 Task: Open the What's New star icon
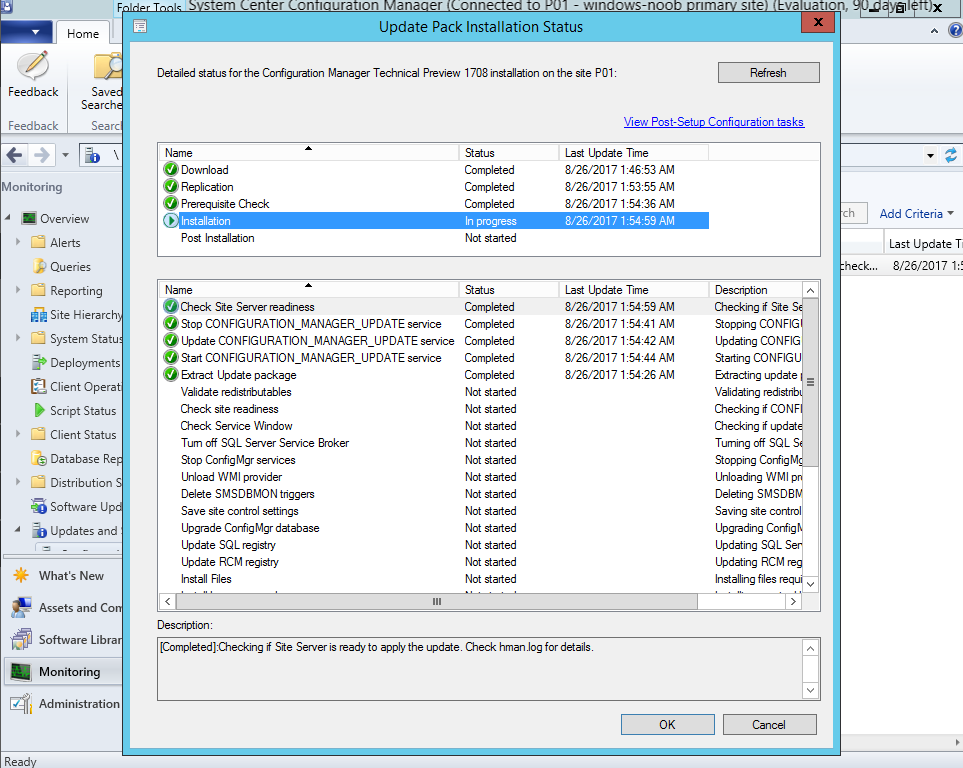tap(21, 575)
